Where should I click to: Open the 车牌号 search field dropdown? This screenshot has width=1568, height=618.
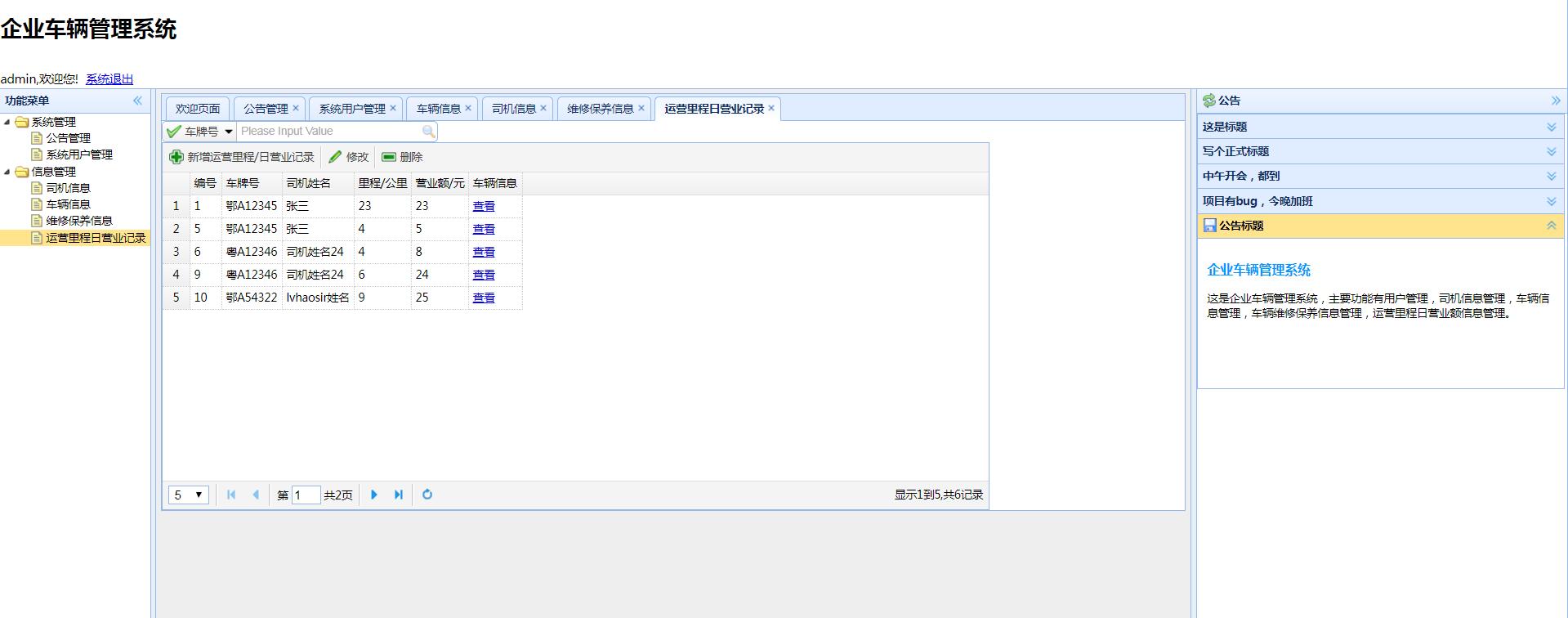(x=229, y=131)
